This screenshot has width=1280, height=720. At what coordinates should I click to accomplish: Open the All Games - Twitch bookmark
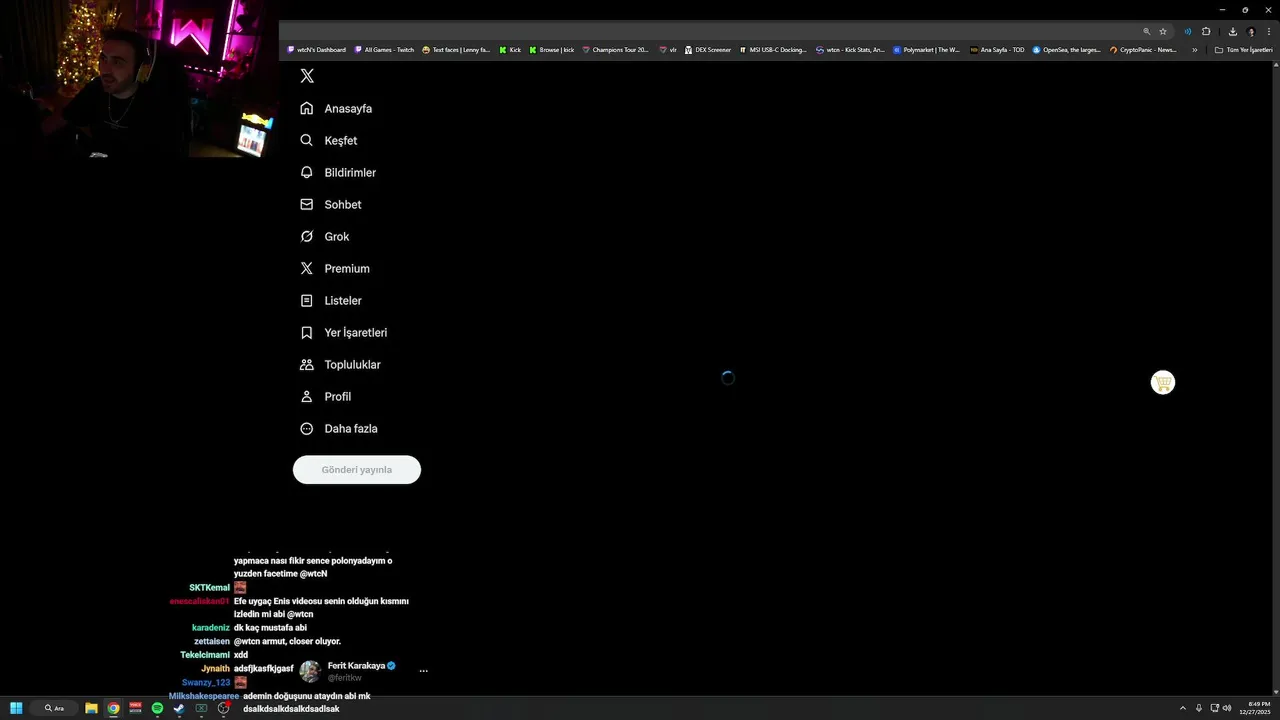tap(384, 49)
